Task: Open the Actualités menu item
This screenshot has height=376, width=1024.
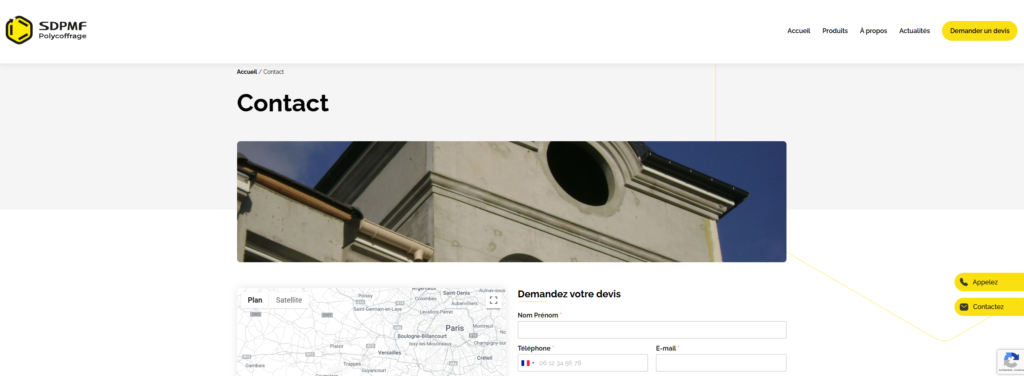Action: [914, 31]
